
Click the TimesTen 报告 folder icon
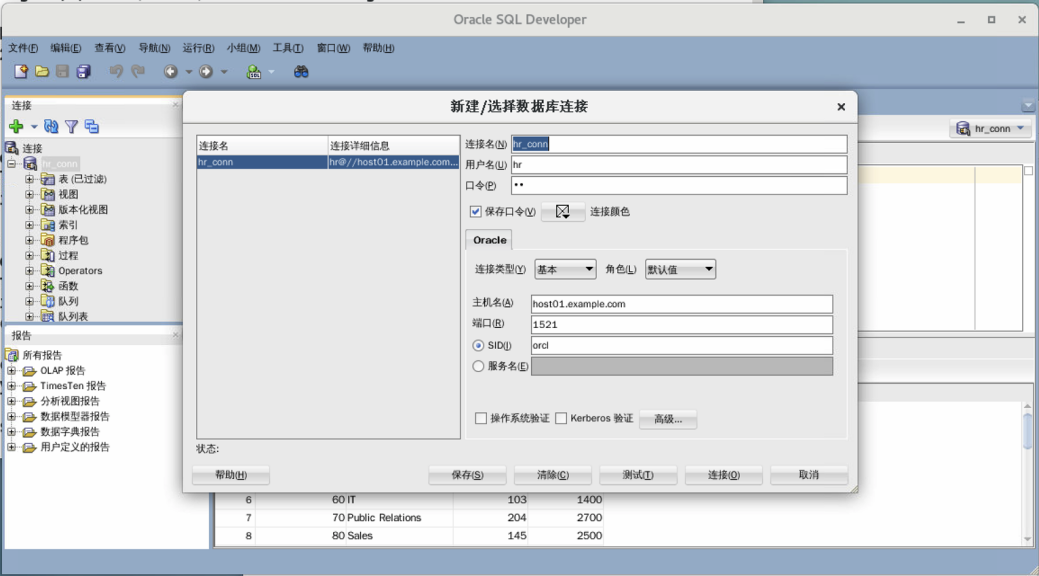(30, 386)
